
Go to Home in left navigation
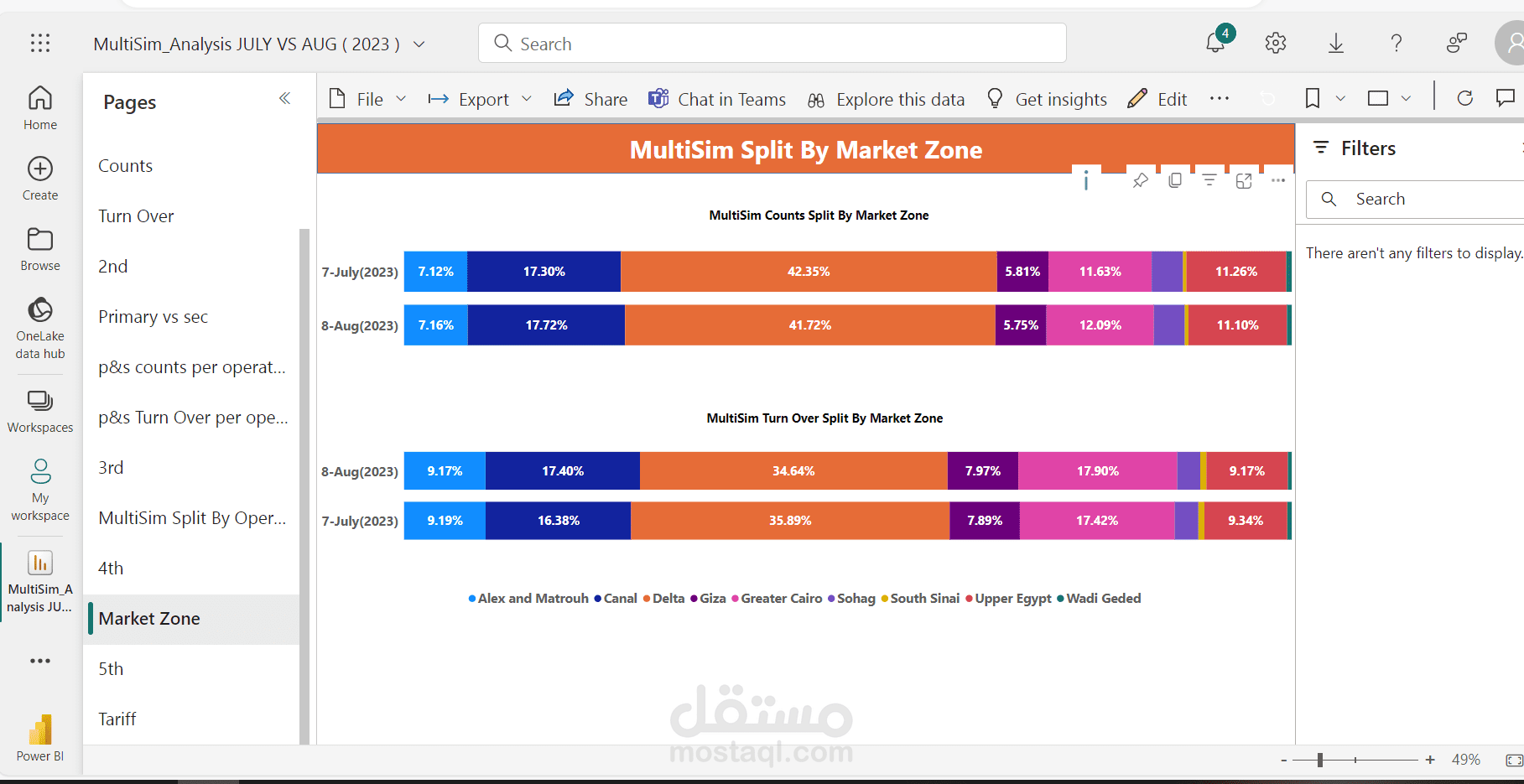(x=40, y=108)
